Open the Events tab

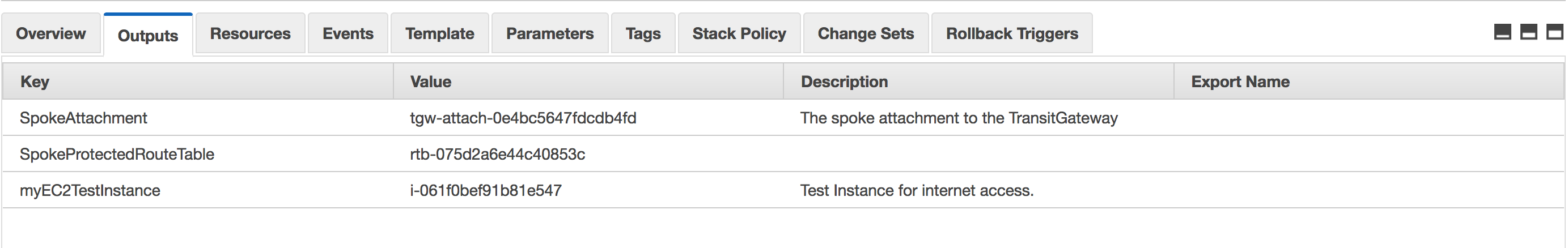tap(347, 33)
